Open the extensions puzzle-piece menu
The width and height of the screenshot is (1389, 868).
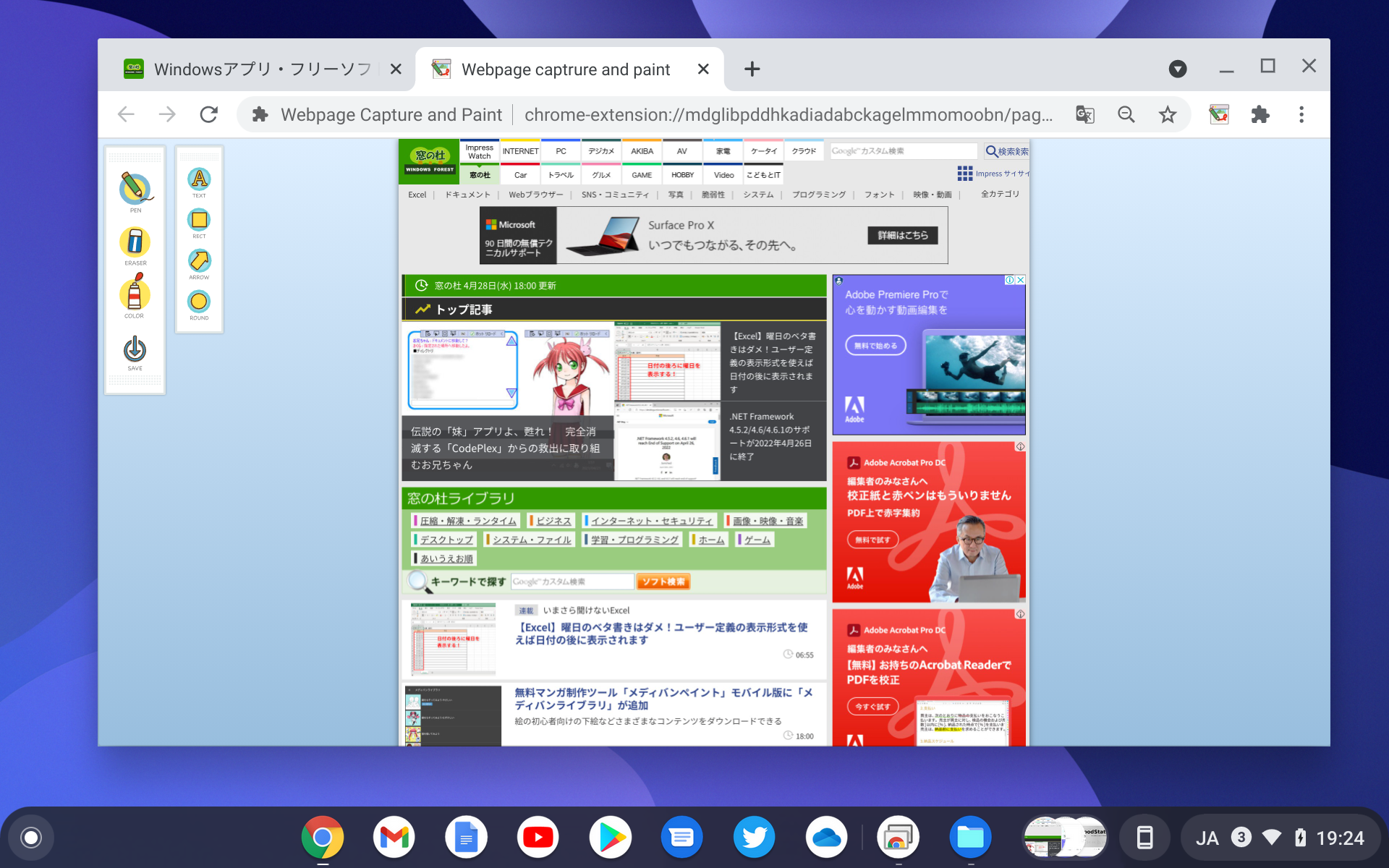tap(1260, 114)
